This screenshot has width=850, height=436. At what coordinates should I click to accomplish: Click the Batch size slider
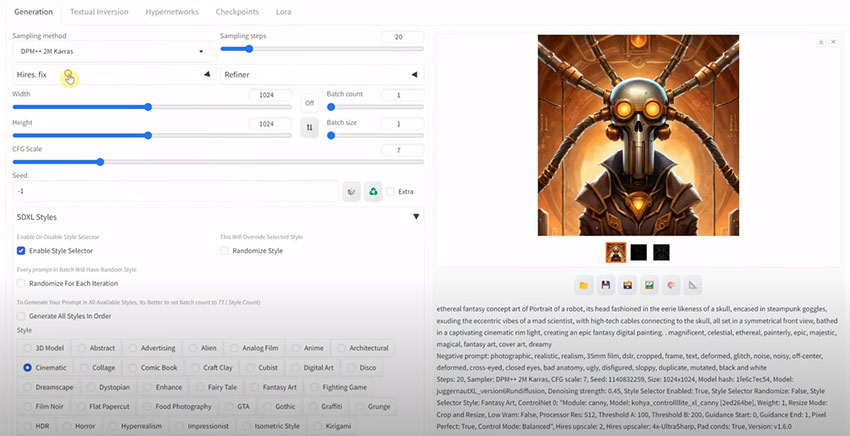click(x=375, y=136)
